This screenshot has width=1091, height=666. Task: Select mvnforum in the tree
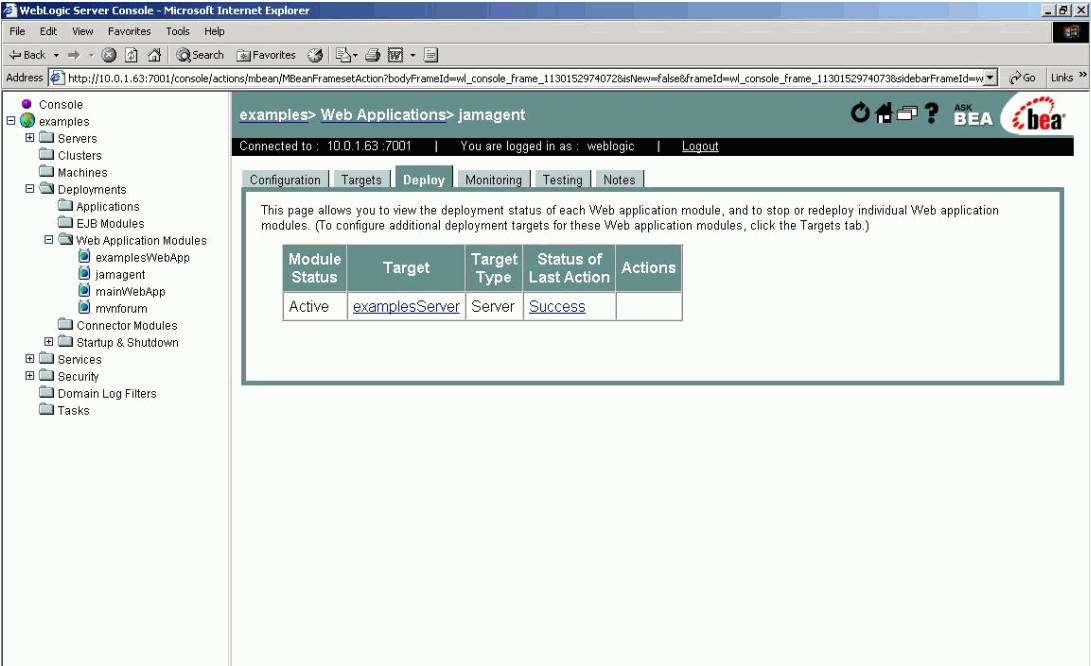[x=121, y=308]
